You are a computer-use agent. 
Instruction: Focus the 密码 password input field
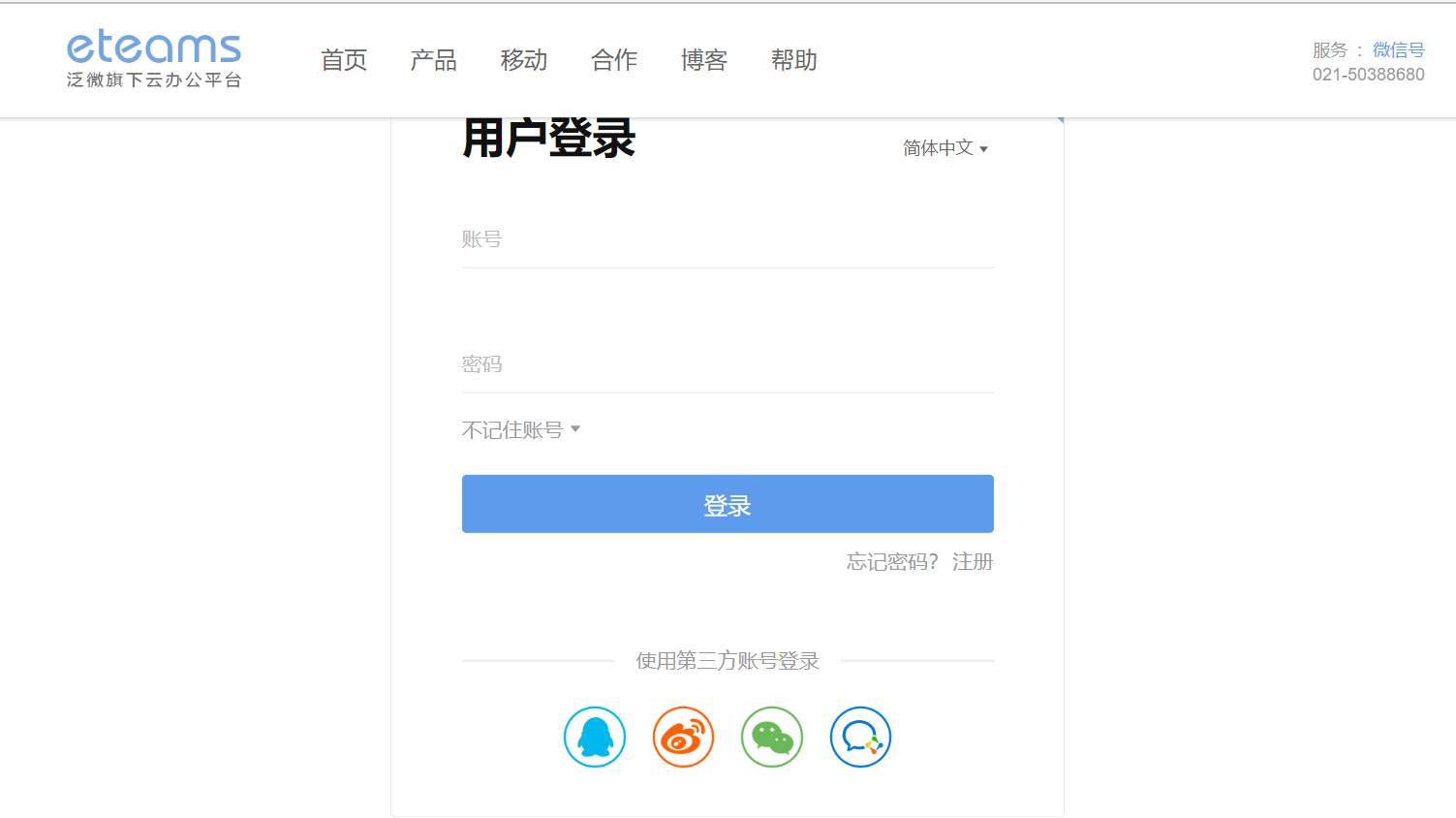pos(728,364)
